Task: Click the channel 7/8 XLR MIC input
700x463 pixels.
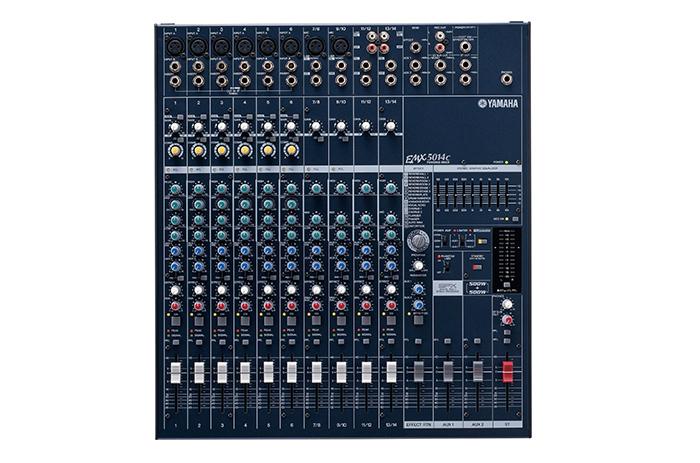Action: coord(316,46)
